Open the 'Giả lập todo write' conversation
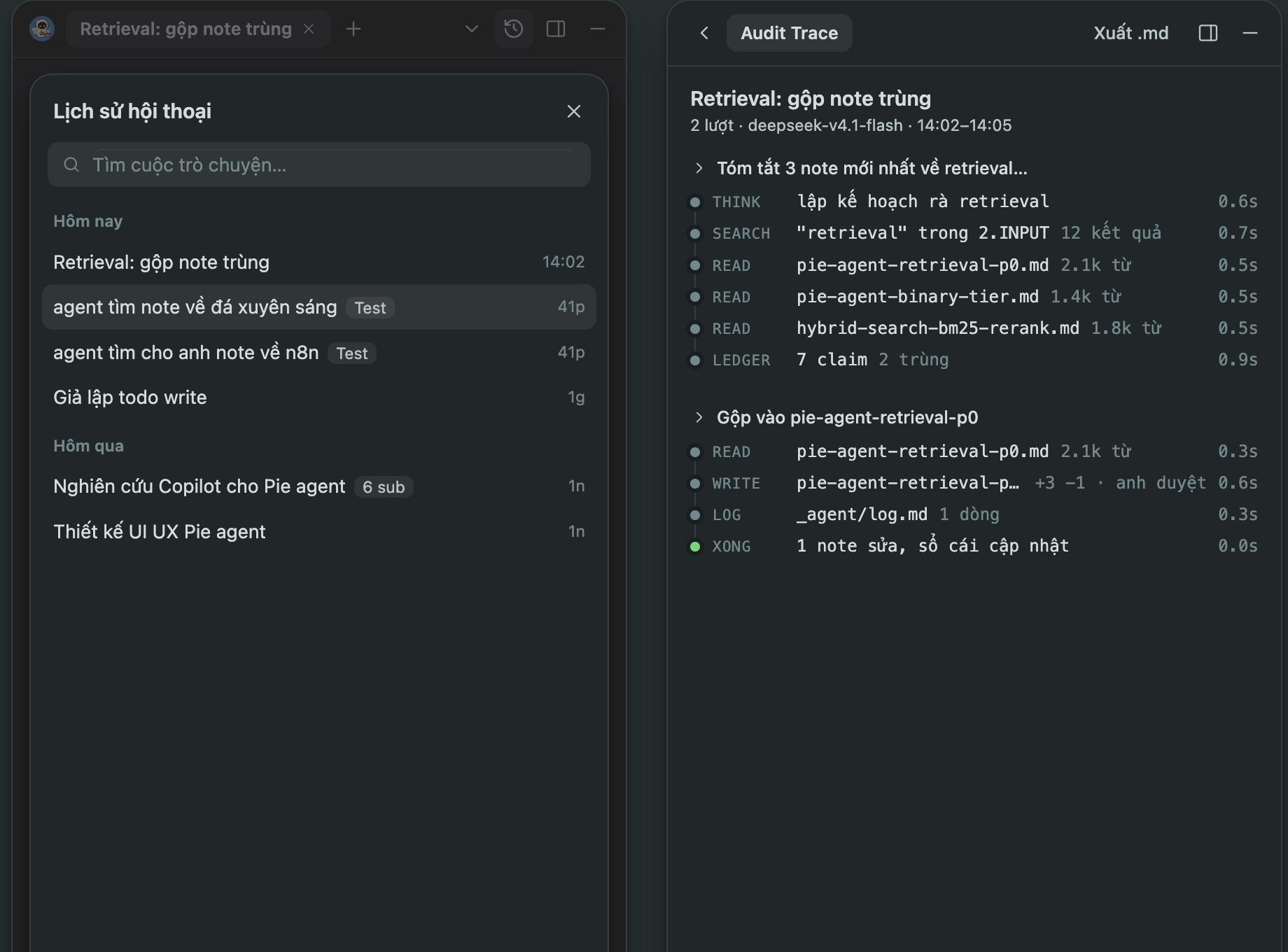The height and width of the screenshot is (952, 1288). click(319, 397)
